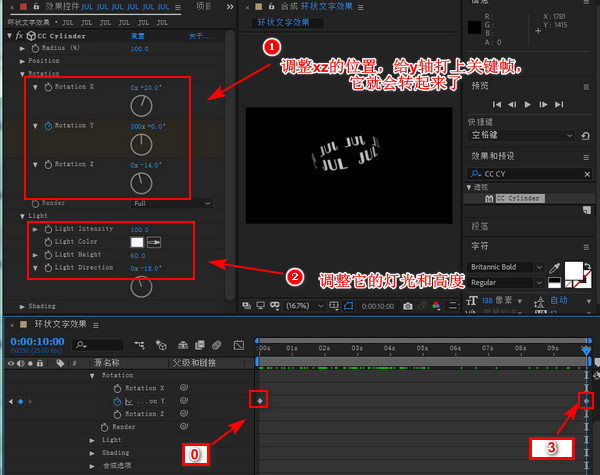This screenshot has height=475, width=600.
Task: Click the preview Play button
Action: (x=528, y=104)
